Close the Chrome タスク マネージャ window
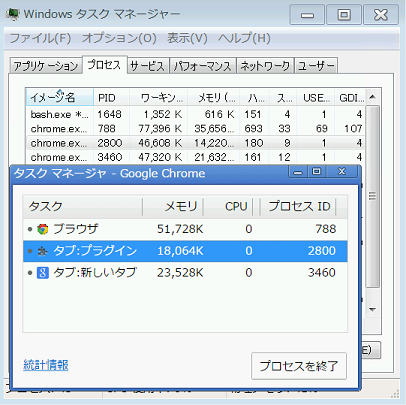Viewport: 406px width, 405px height. (342, 172)
